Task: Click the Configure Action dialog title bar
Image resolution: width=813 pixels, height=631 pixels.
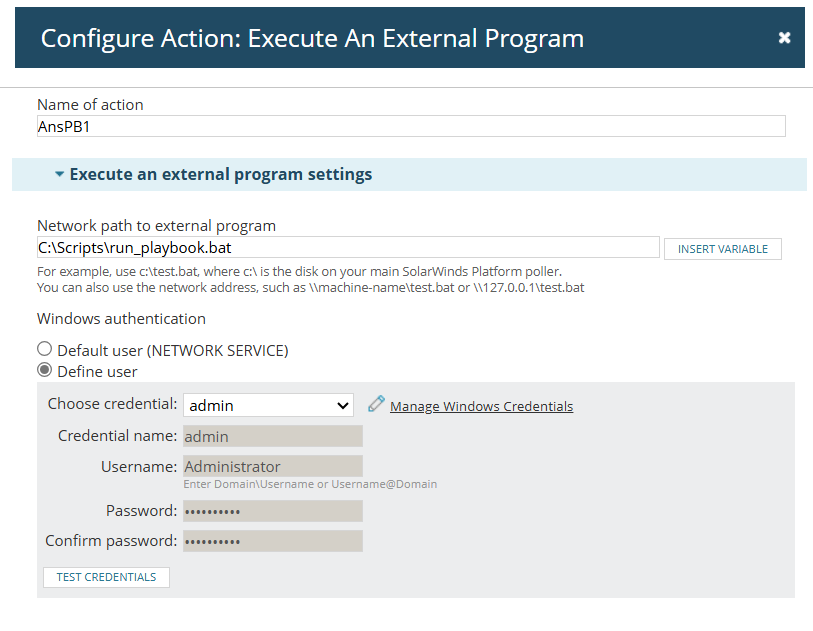Action: coord(410,37)
